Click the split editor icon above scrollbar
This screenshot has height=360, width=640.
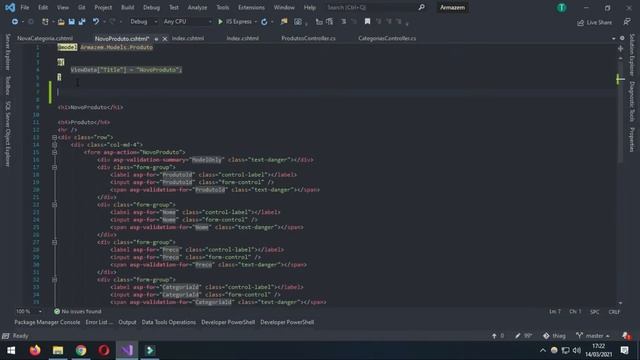[x=620, y=49]
